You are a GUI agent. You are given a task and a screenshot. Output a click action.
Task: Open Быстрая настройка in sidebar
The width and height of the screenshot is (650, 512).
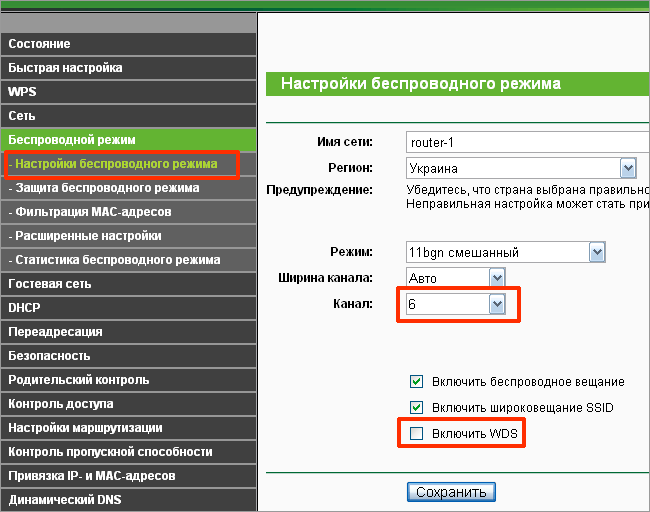(x=128, y=68)
